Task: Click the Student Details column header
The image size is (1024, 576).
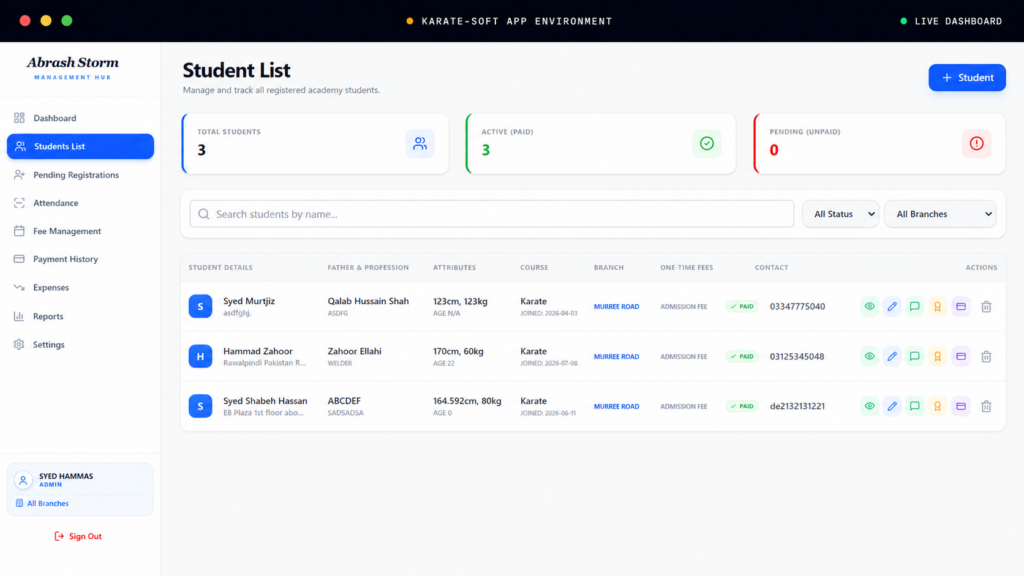Action: pos(221,268)
